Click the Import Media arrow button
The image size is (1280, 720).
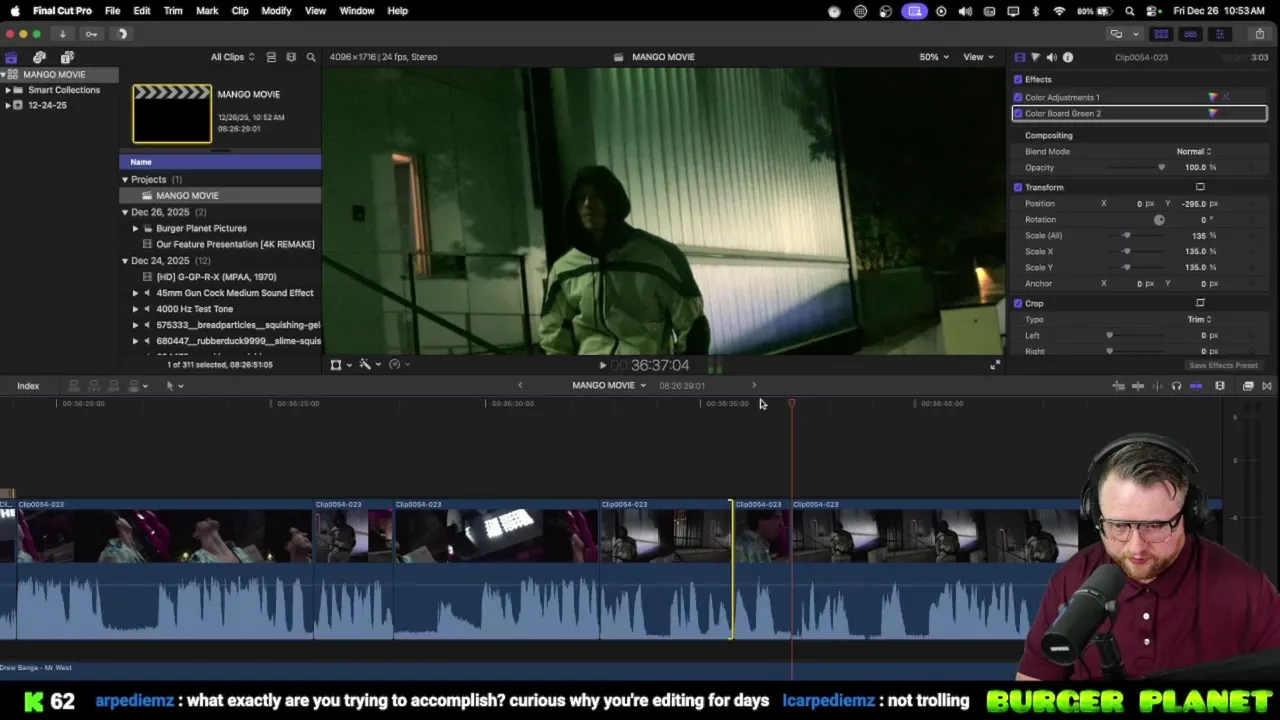pos(62,34)
